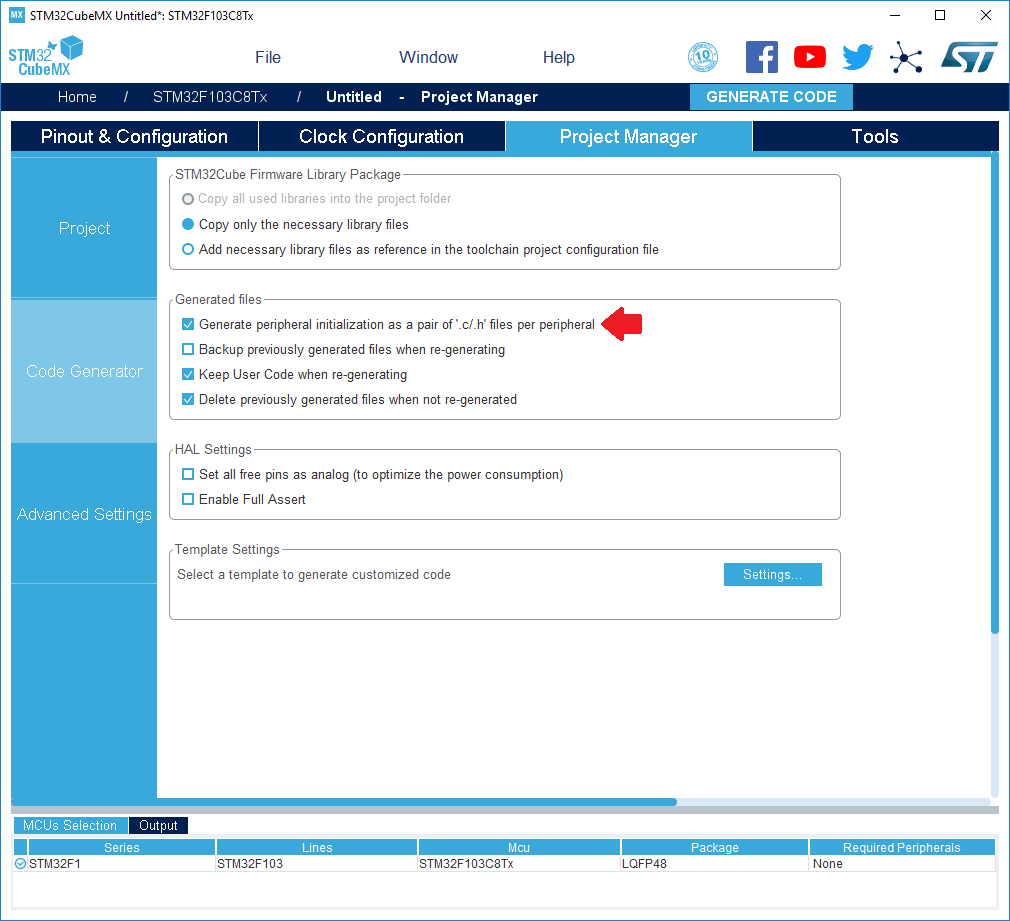Open the Facebook icon link

[761, 57]
